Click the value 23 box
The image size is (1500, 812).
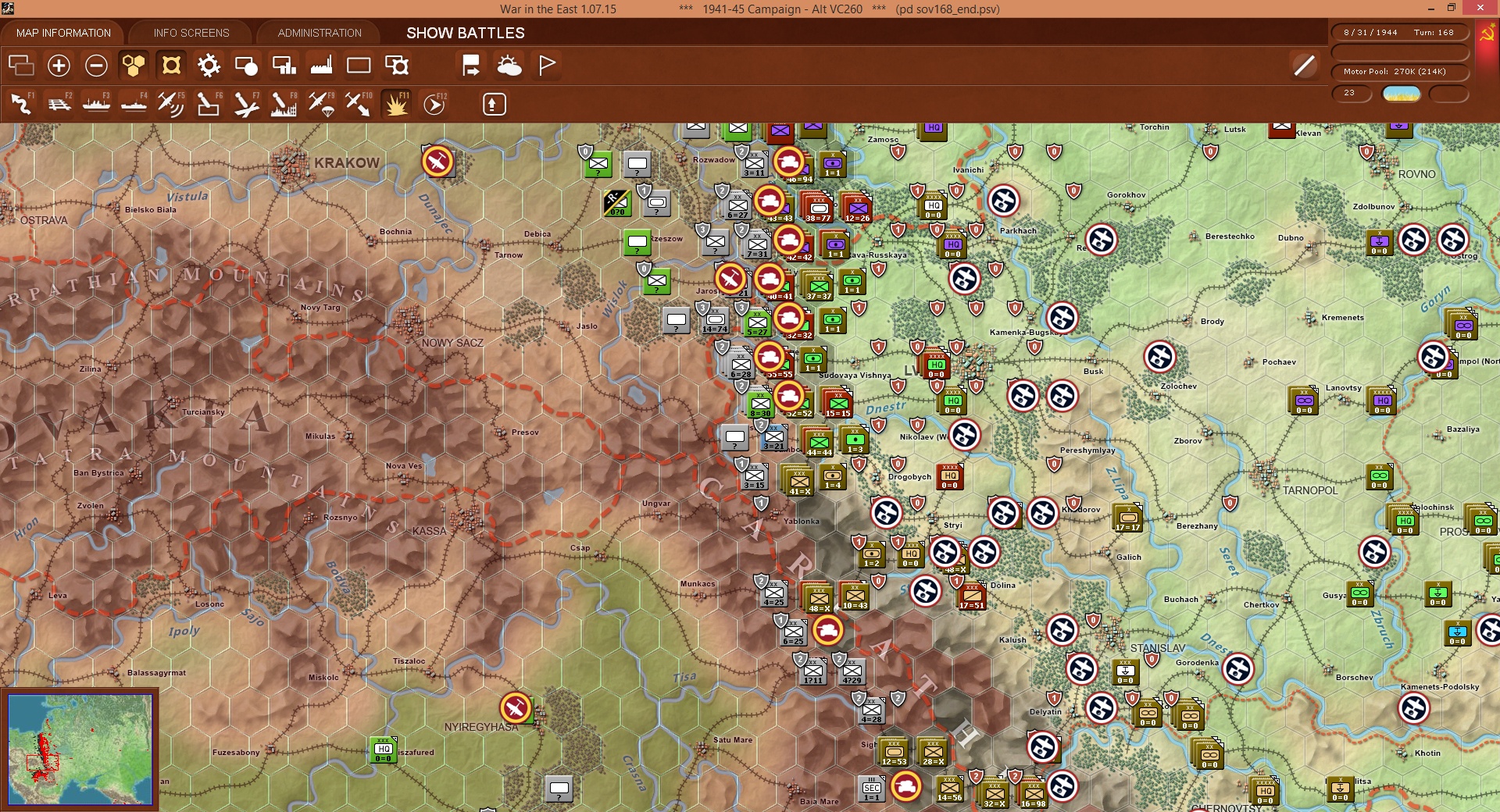point(1352,94)
